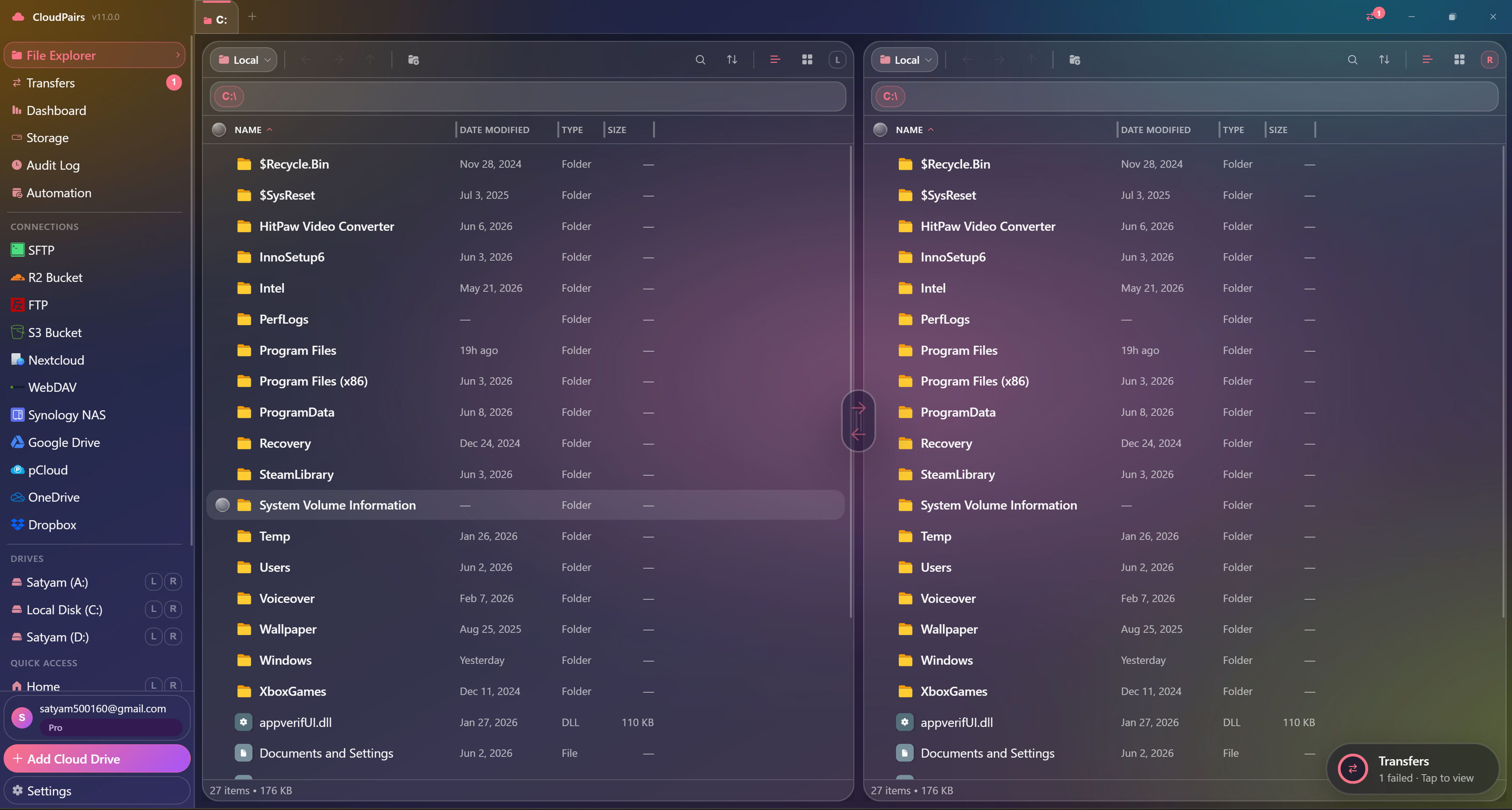This screenshot has height=810, width=1512.
Task: Click the L pane indicator icon
Action: coord(838,60)
